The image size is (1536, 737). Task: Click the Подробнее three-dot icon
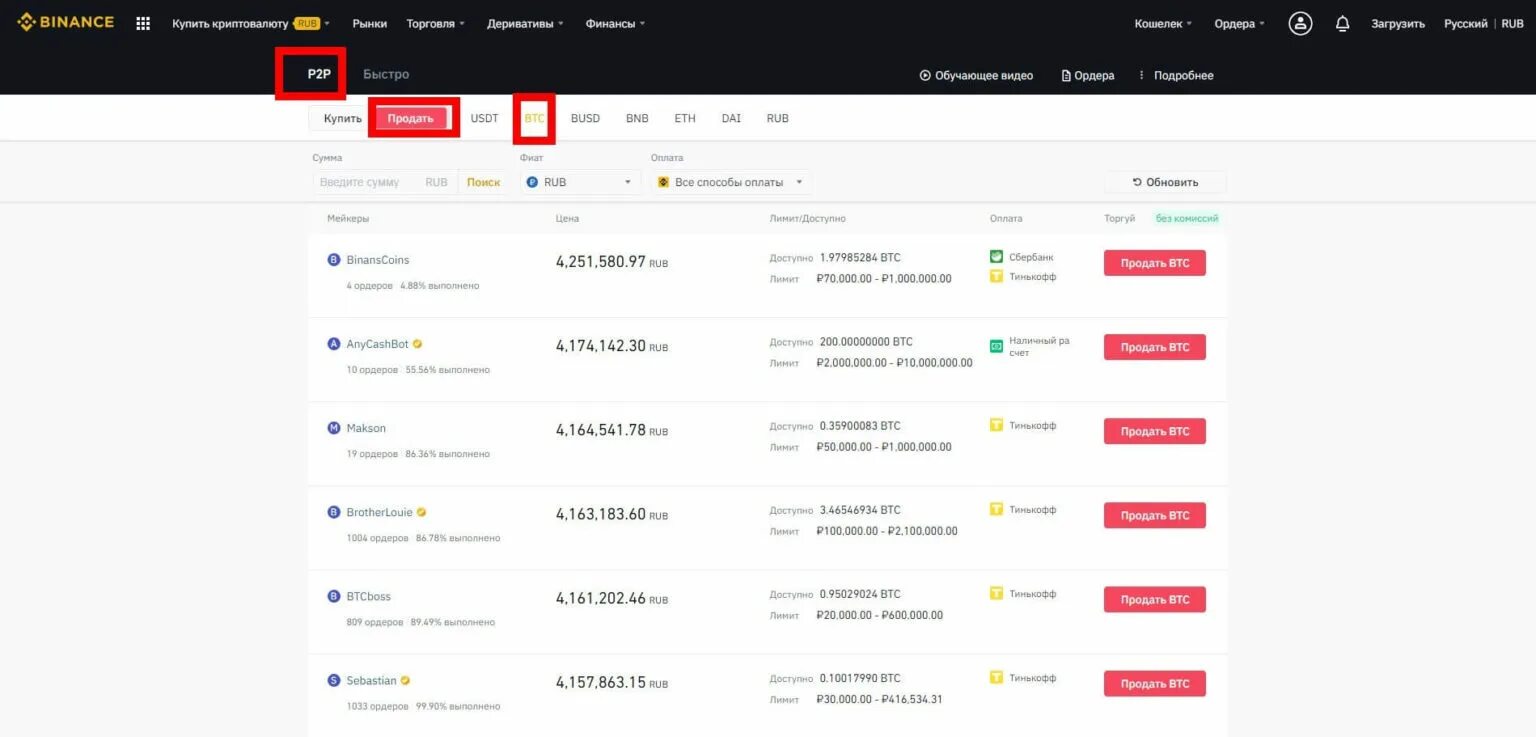coord(1141,75)
